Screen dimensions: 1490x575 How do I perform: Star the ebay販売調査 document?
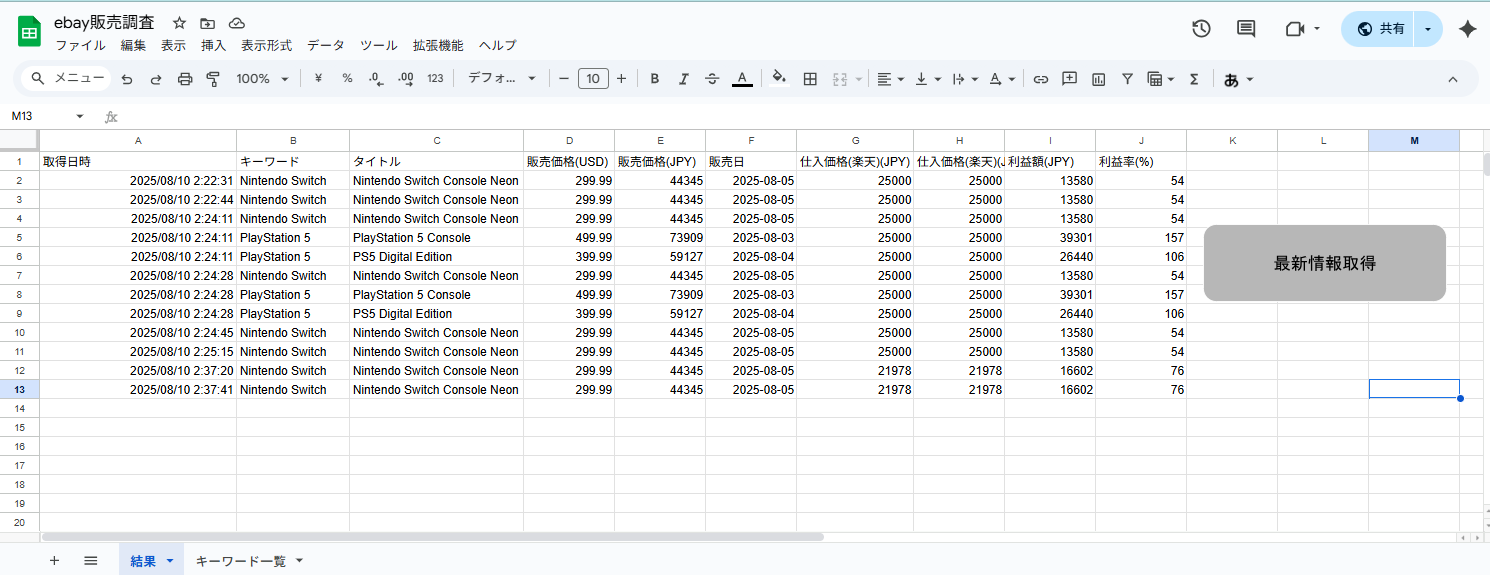179,23
